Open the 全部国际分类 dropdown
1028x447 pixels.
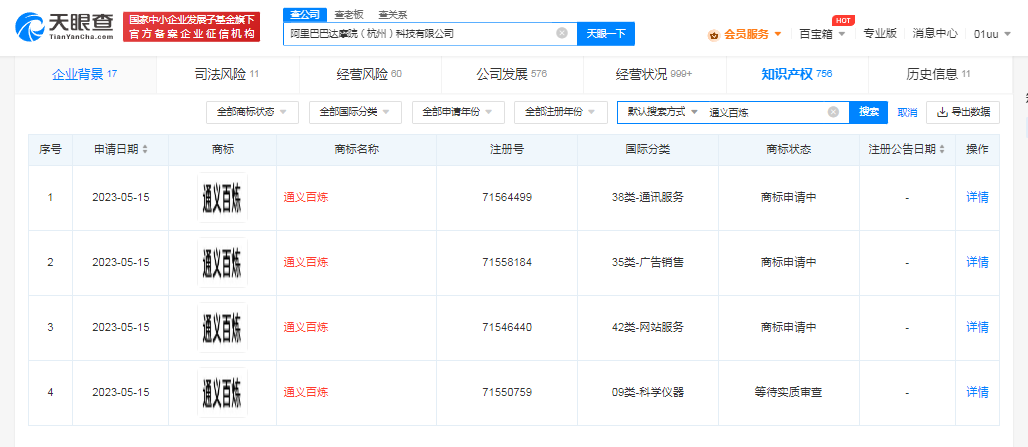pos(355,112)
